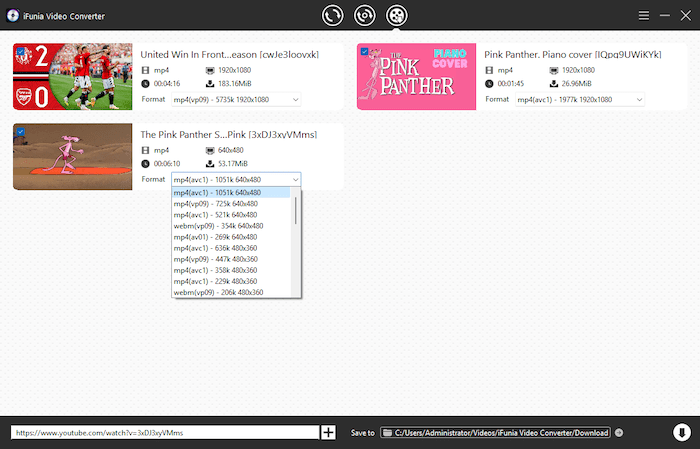Open the video Convert tab icon
Screen dimensions: 700x449
332,16
